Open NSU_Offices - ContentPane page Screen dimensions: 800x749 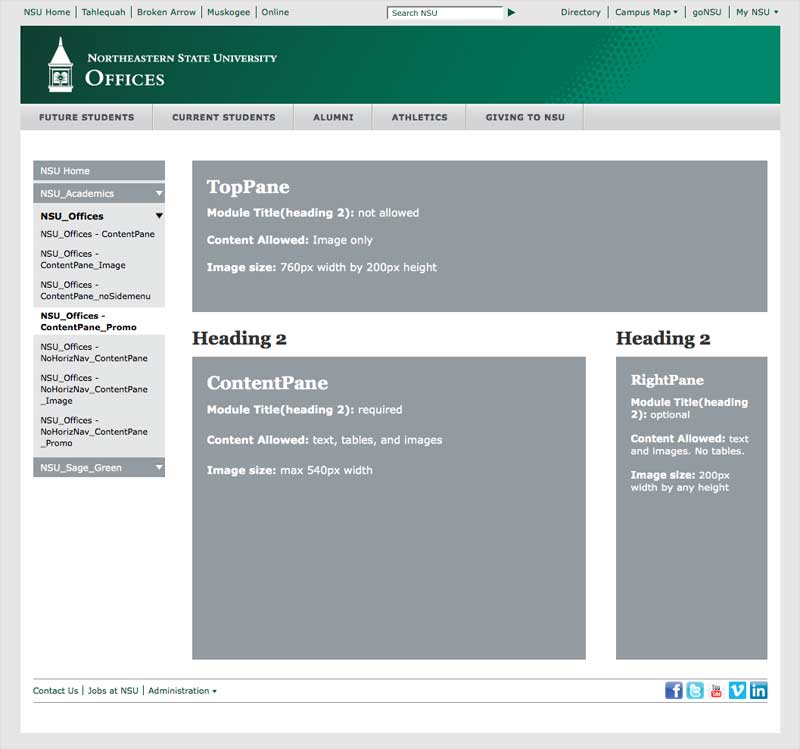(x=97, y=234)
